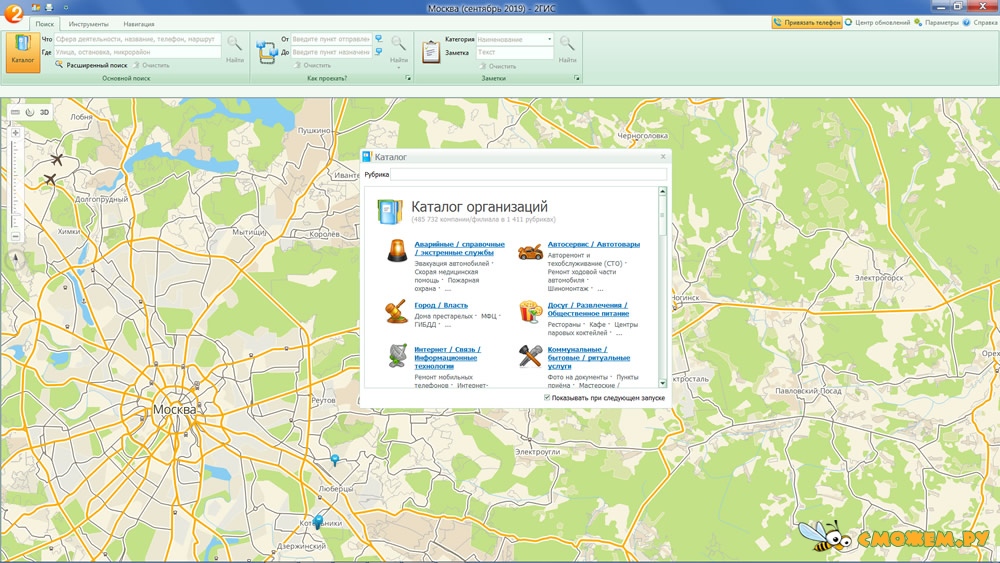Click the map rotation icon next to 3D
Image resolution: width=1000 pixels, height=563 pixels.
click(x=29, y=112)
